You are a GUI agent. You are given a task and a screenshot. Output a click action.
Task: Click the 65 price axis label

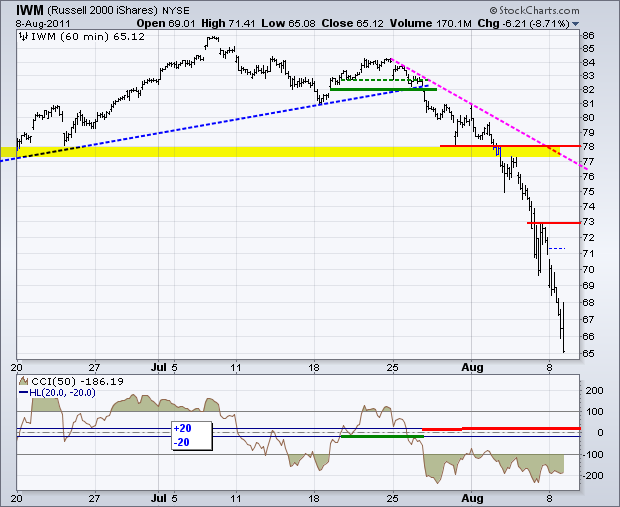588,353
